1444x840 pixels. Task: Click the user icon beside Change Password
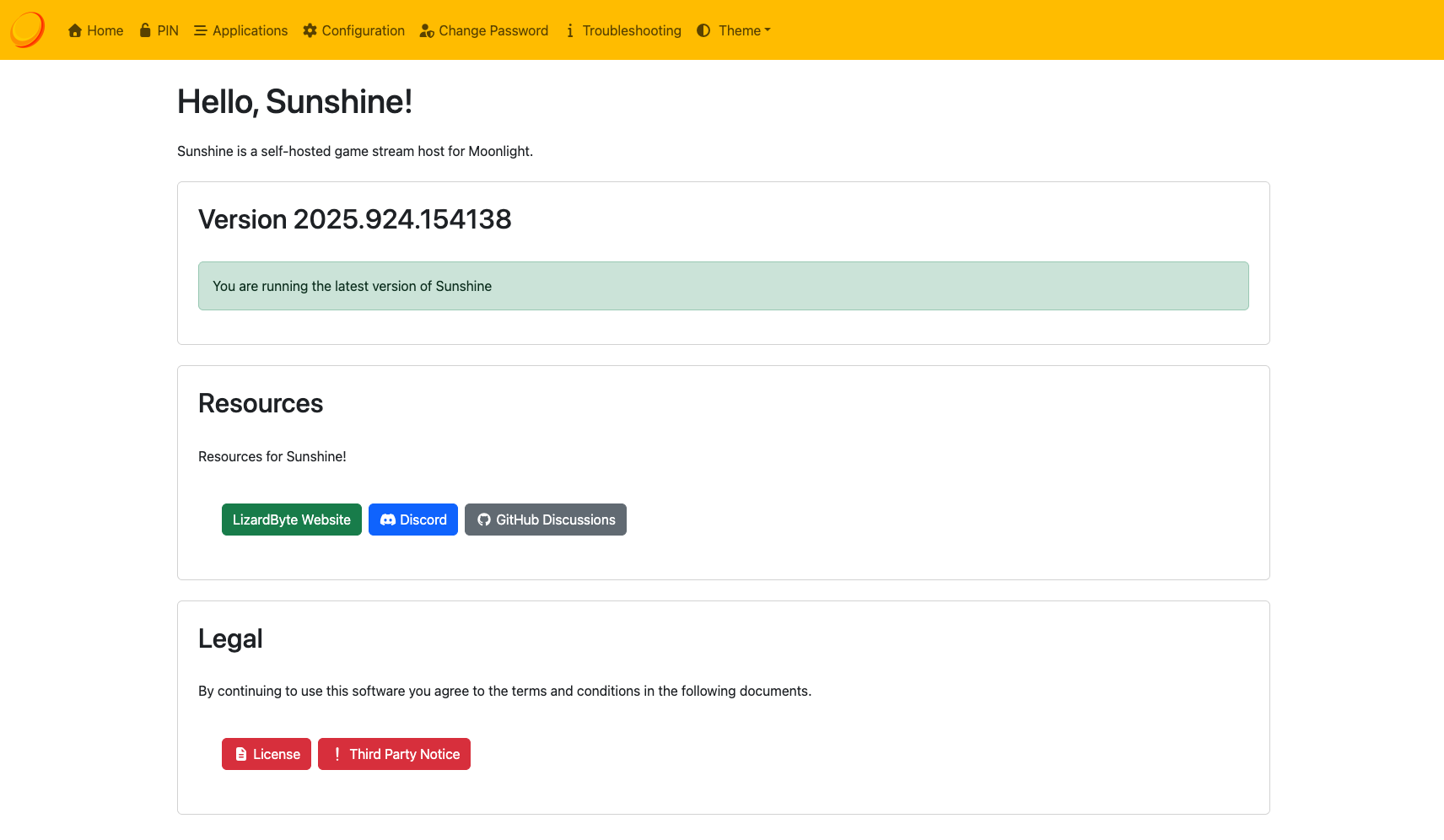click(426, 30)
